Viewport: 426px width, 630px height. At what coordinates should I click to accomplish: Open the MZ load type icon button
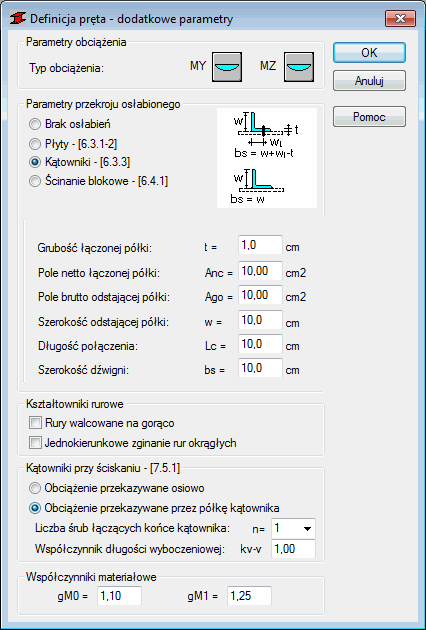[299, 67]
